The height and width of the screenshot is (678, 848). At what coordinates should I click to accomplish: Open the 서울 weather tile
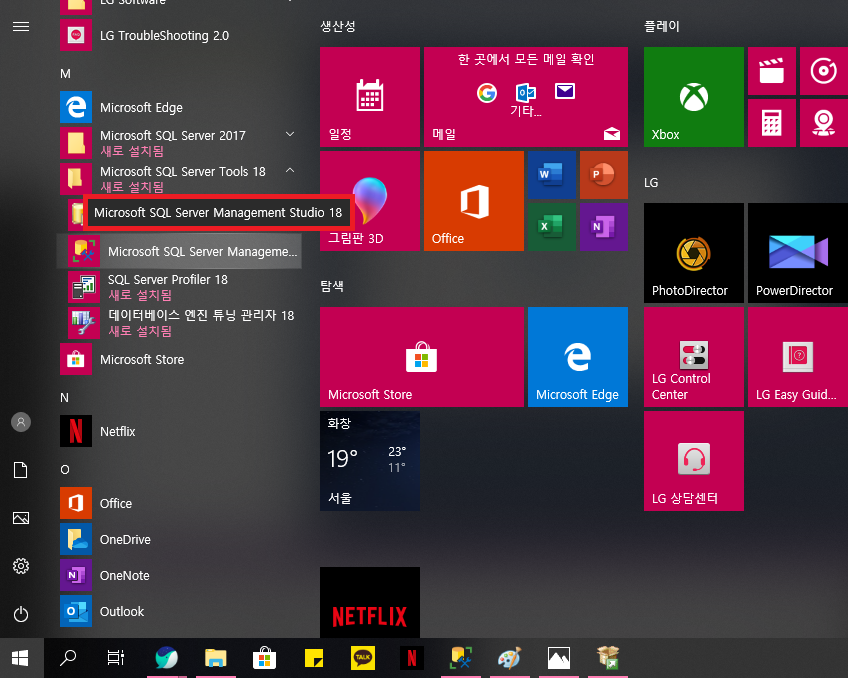pos(370,461)
